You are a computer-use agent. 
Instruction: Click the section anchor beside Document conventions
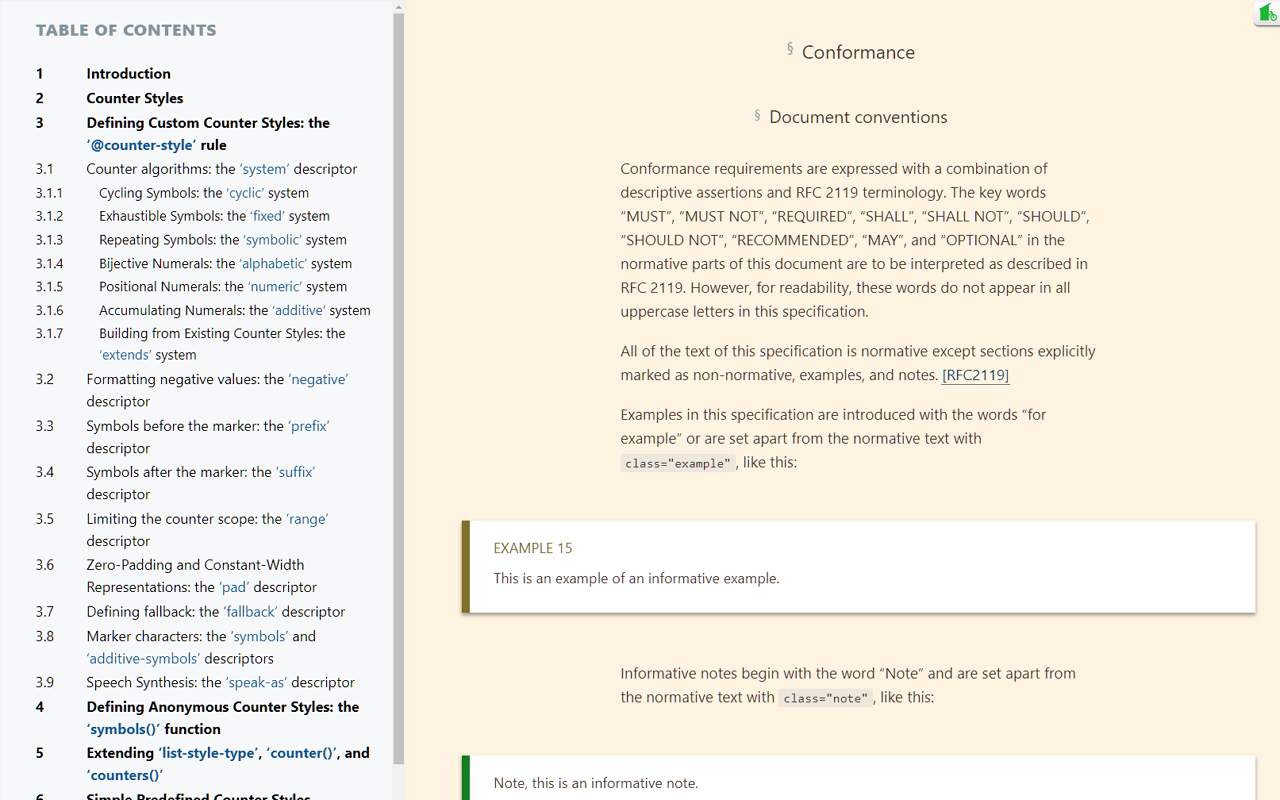coord(757,115)
